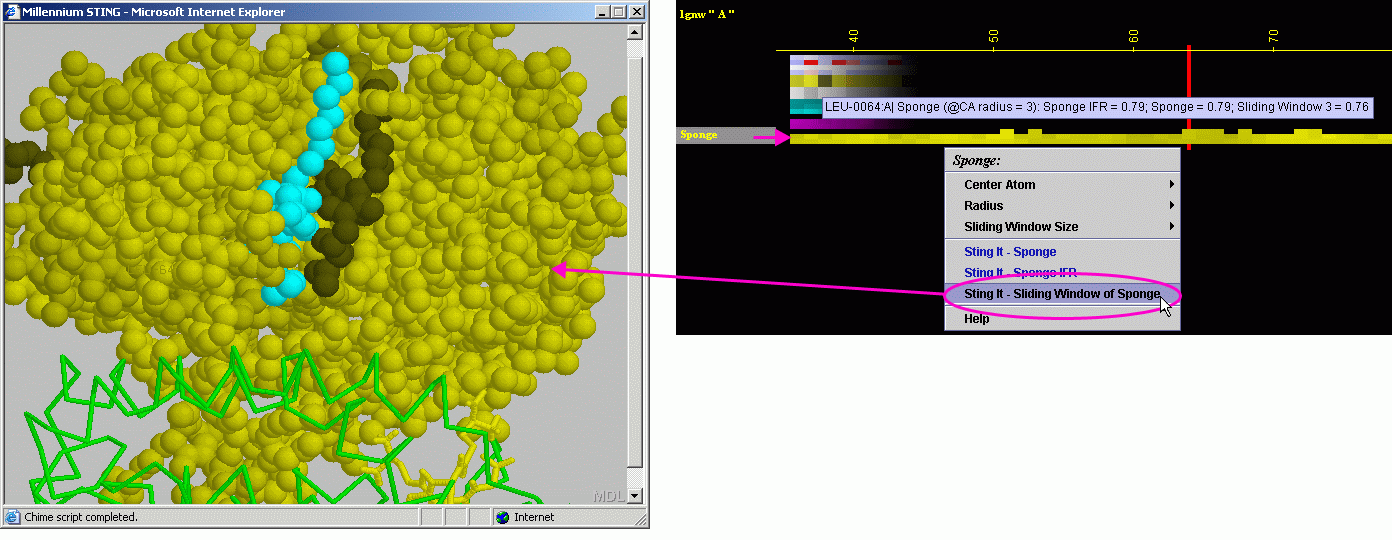Click the "Internet" zone label
The width and height of the screenshot is (1392, 540).
point(534,517)
